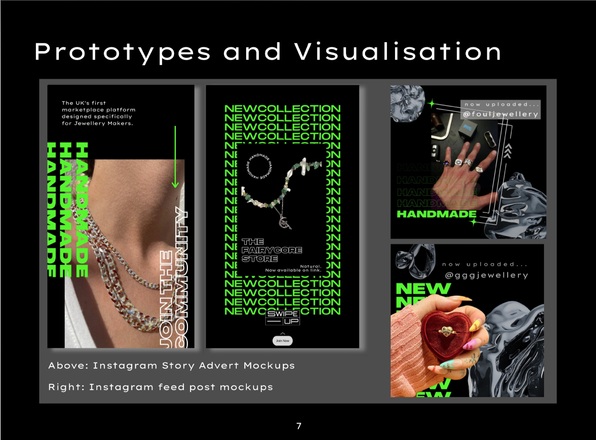Viewport: 596px width, 440px height.
Task: Click the 'Prototypes and Visualisation' slide title
Action: [268, 52]
